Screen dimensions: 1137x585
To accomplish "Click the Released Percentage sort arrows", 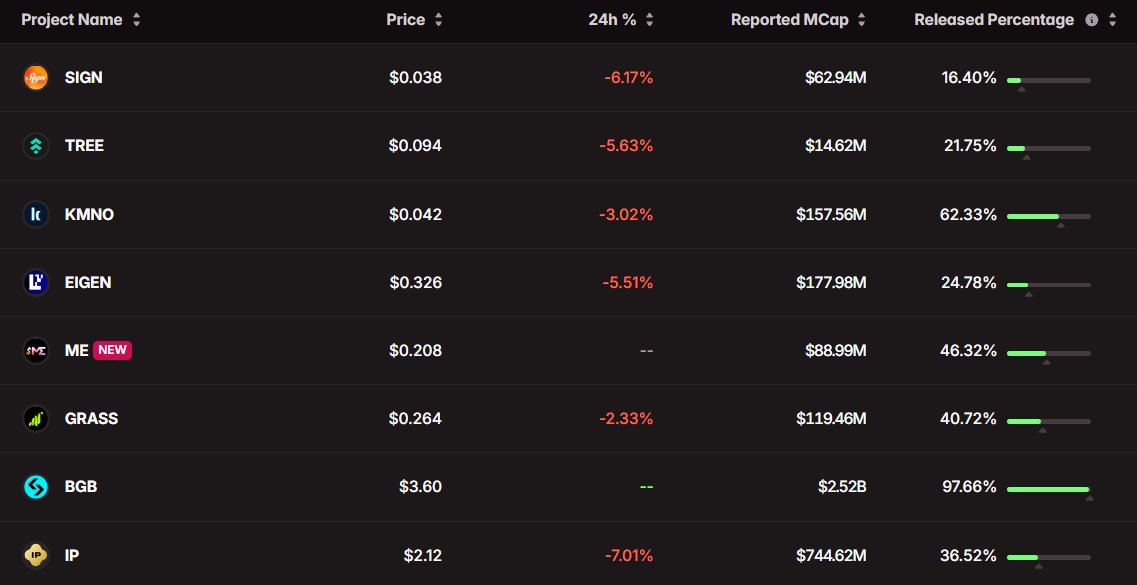I will (1112, 20).
